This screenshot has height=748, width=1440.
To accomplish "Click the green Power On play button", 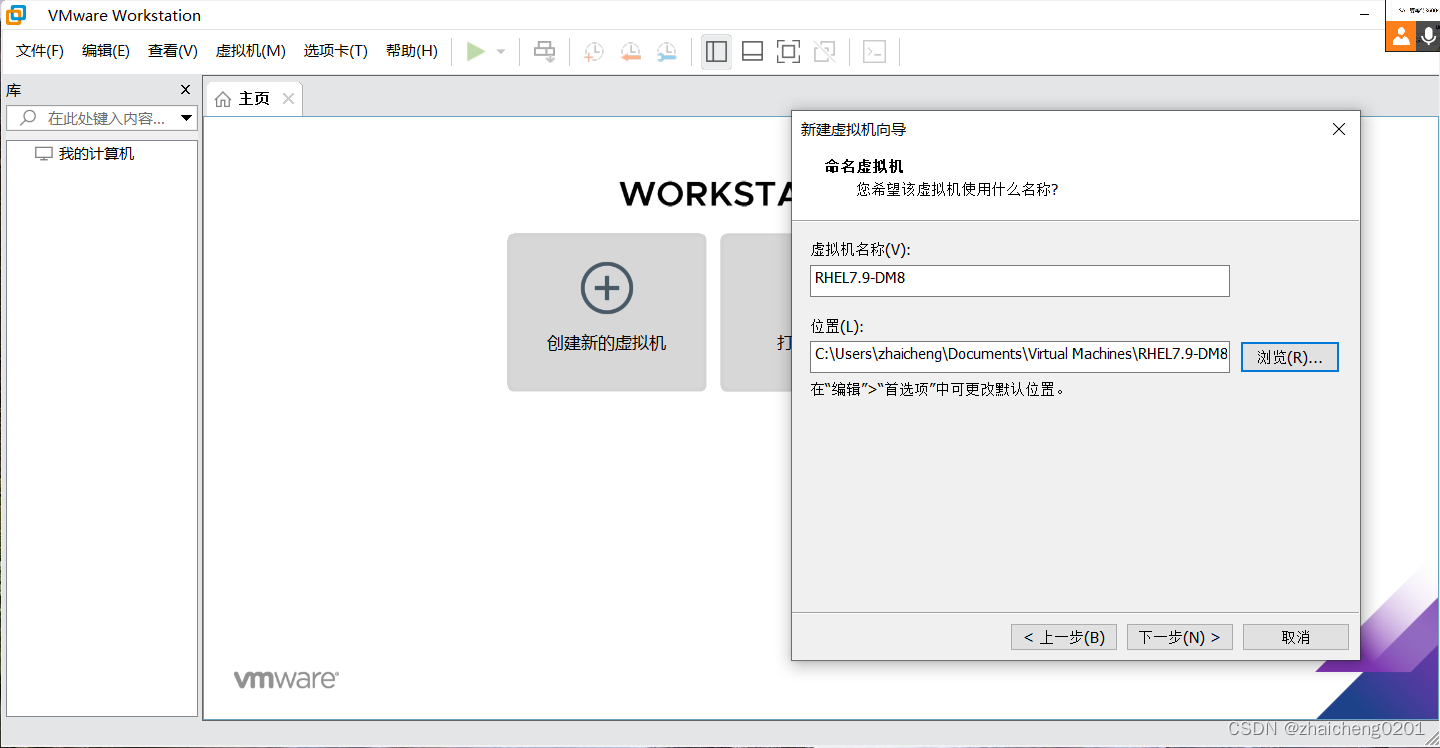I will pos(476,51).
